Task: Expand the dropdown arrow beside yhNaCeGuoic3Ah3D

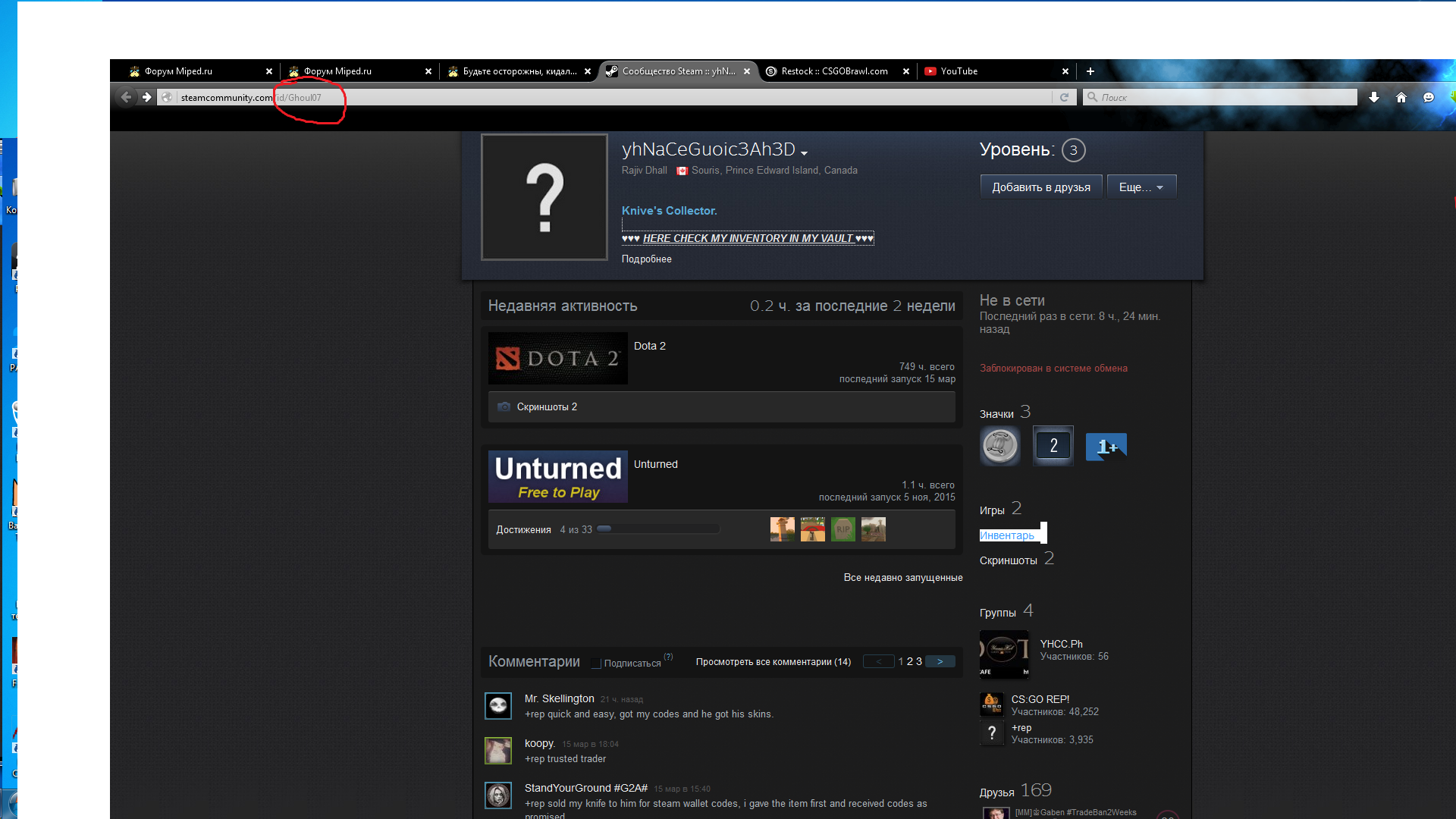Action: (805, 153)
